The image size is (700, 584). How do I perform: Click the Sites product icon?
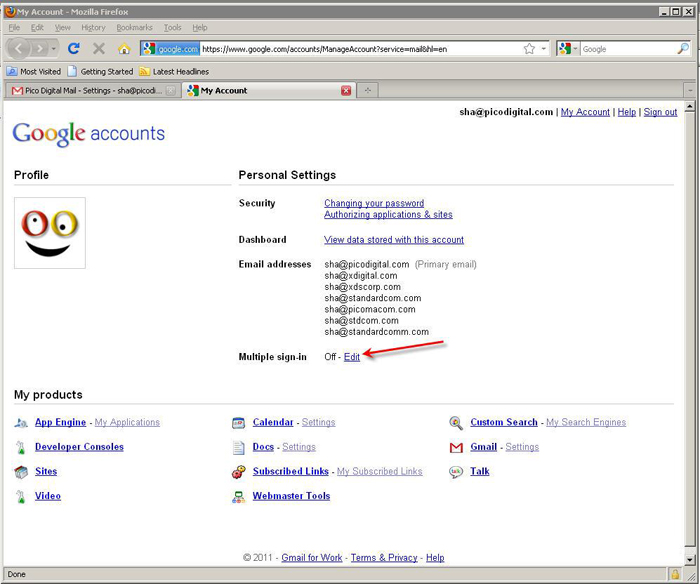[21, 471]
